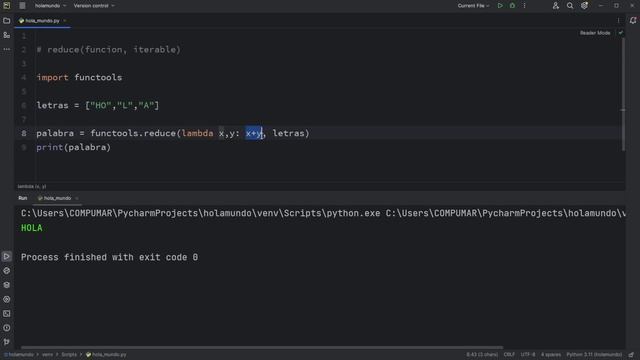
Task: Click the read-only lock icon in status bar
Action: coord(631,355)
